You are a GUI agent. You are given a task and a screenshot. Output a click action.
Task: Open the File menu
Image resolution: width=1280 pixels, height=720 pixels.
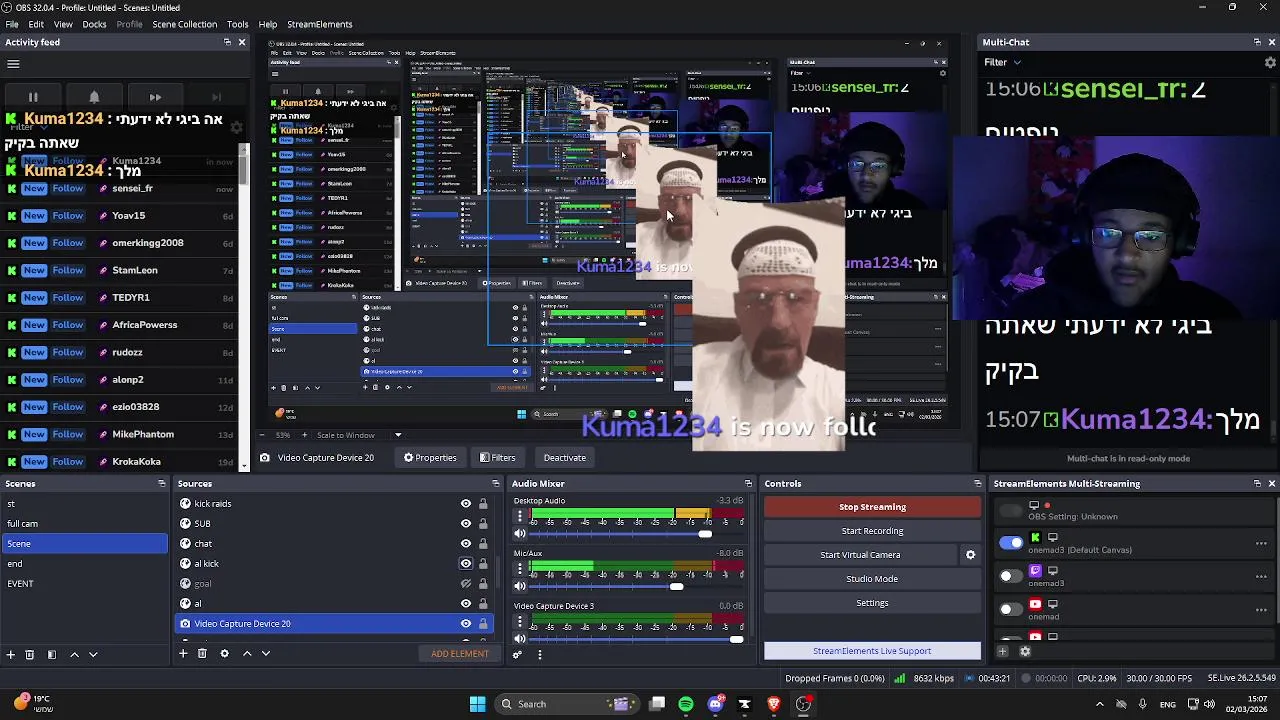pyautogui.click(x=12, y=24)
